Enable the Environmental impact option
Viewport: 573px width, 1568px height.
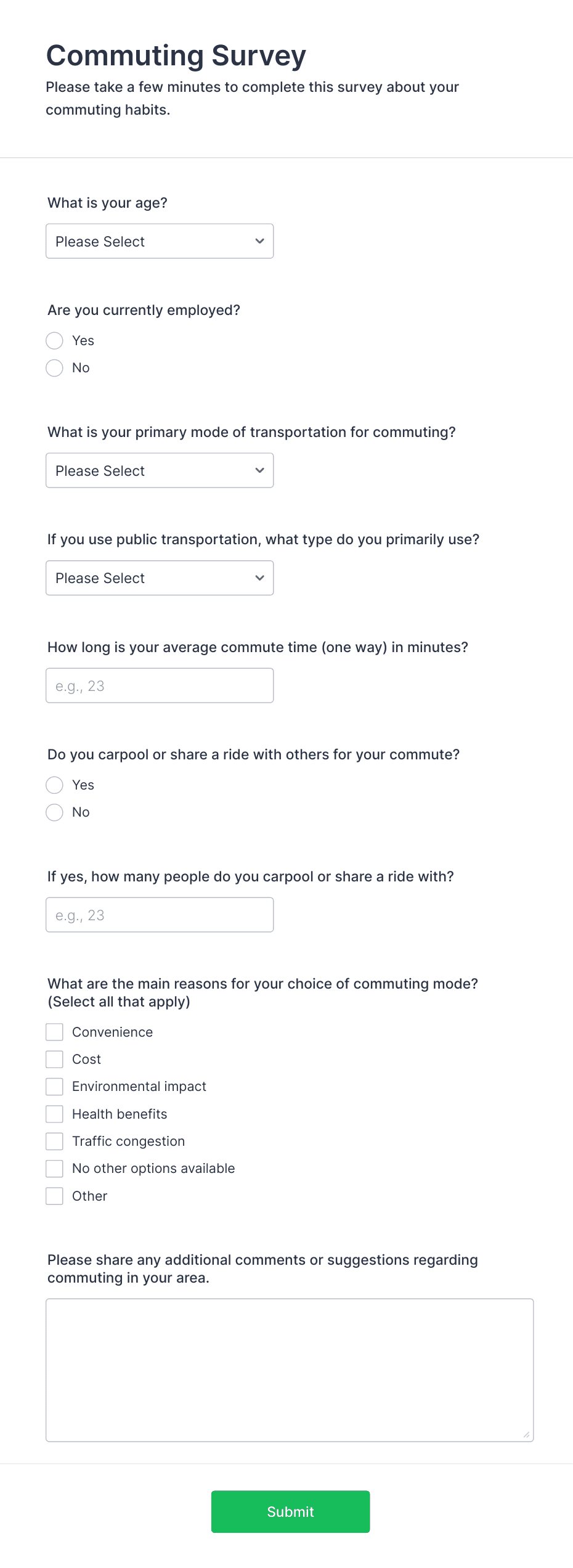54,1086
